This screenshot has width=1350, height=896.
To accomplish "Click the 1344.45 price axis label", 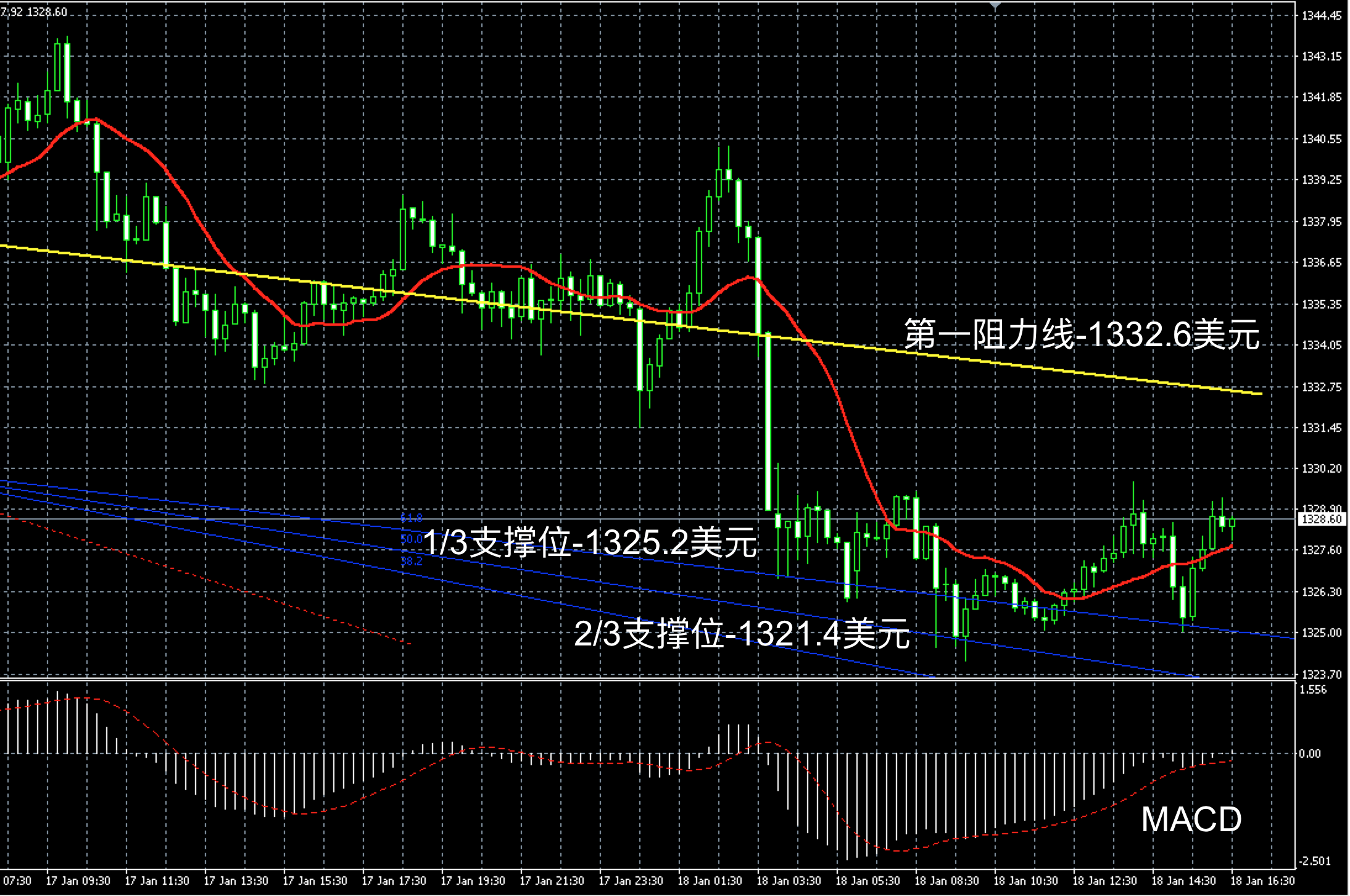I will pyautogui.click(x=1321, y=16).
